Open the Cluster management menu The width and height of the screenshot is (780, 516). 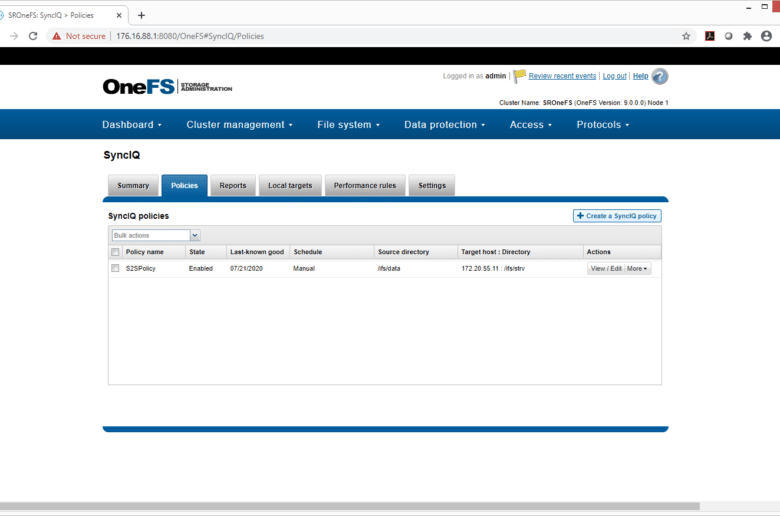(239, 124)
